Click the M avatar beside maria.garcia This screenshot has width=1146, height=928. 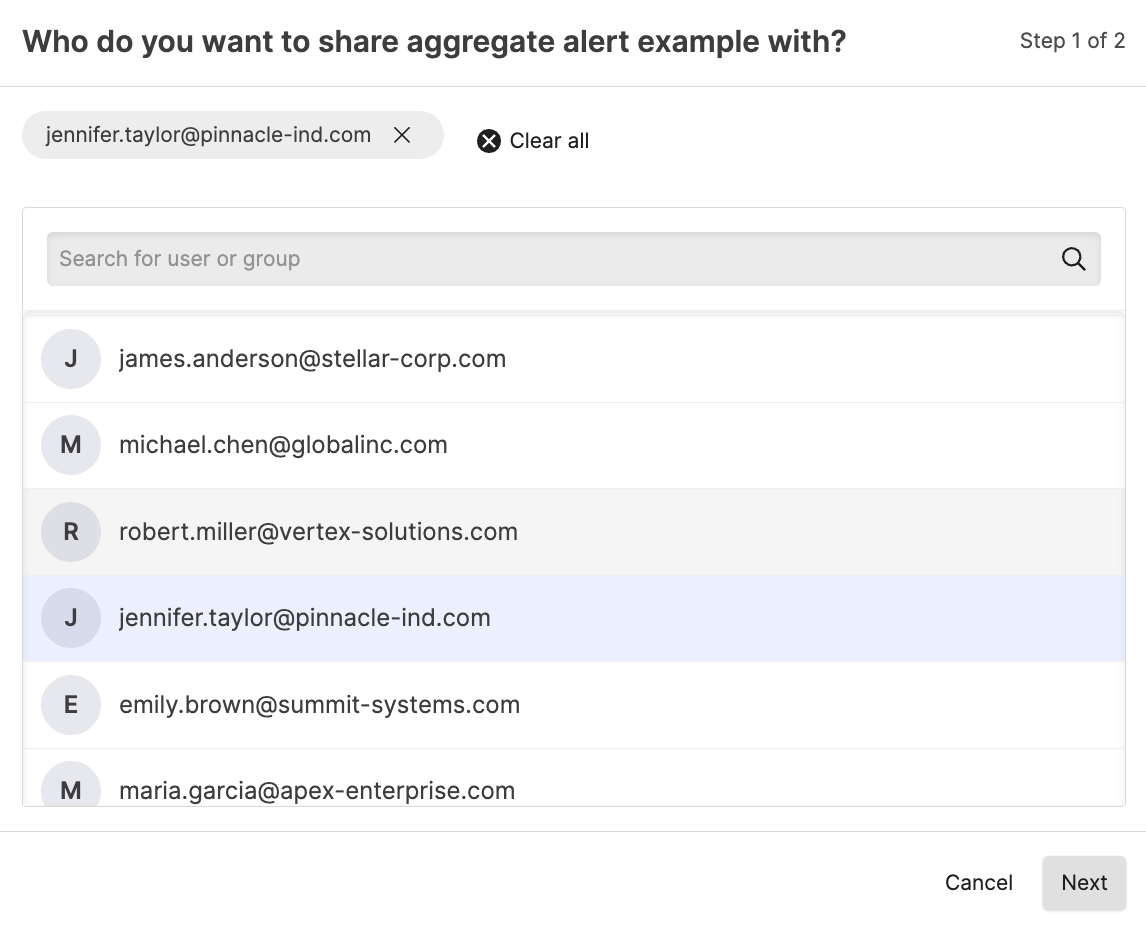click(x=71, y=788)
